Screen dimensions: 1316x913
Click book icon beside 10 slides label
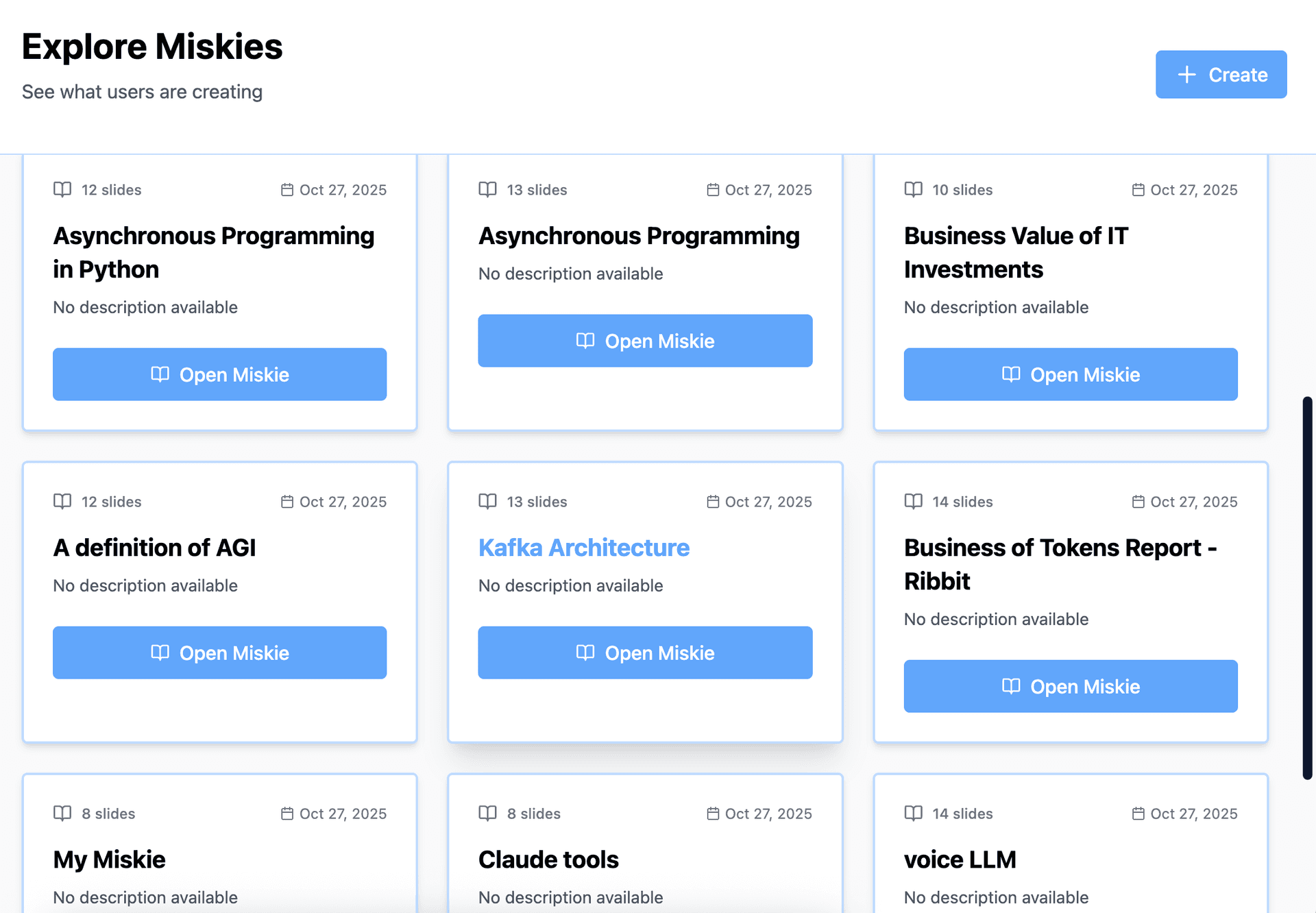click(x=913, y=190)
